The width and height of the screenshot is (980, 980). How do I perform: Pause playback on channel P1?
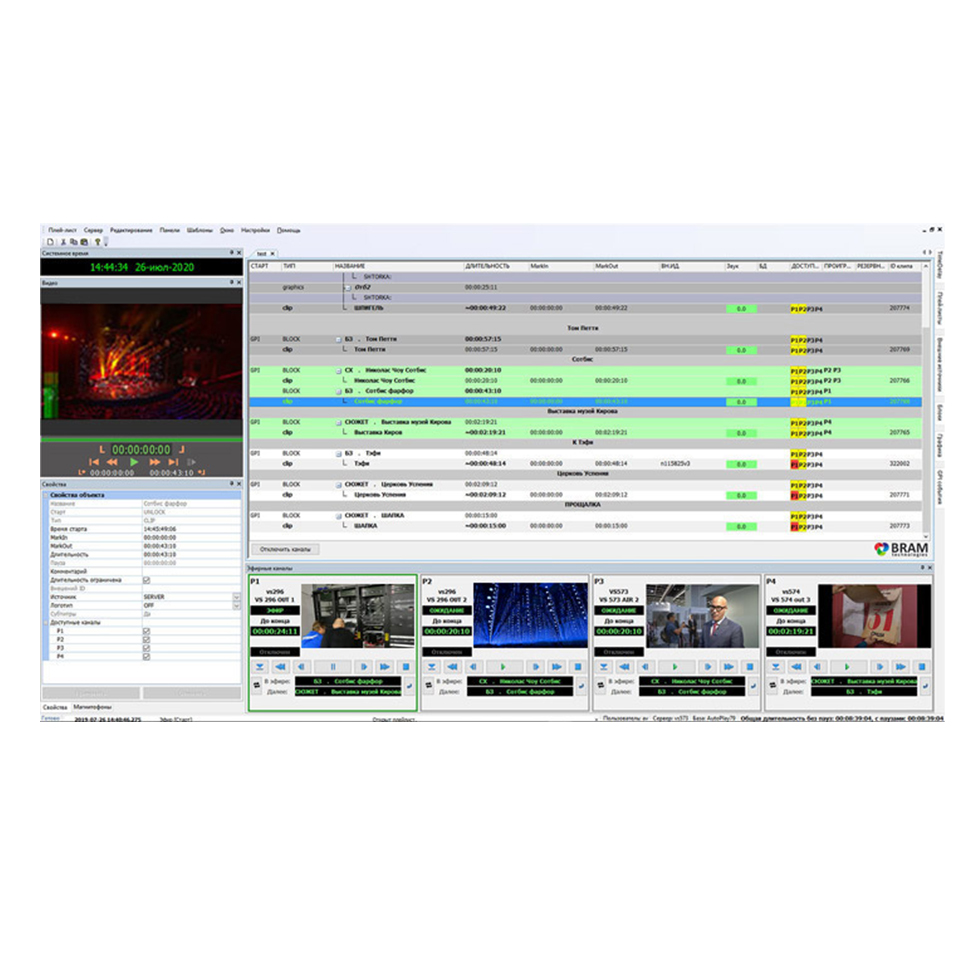coord(333,666)
